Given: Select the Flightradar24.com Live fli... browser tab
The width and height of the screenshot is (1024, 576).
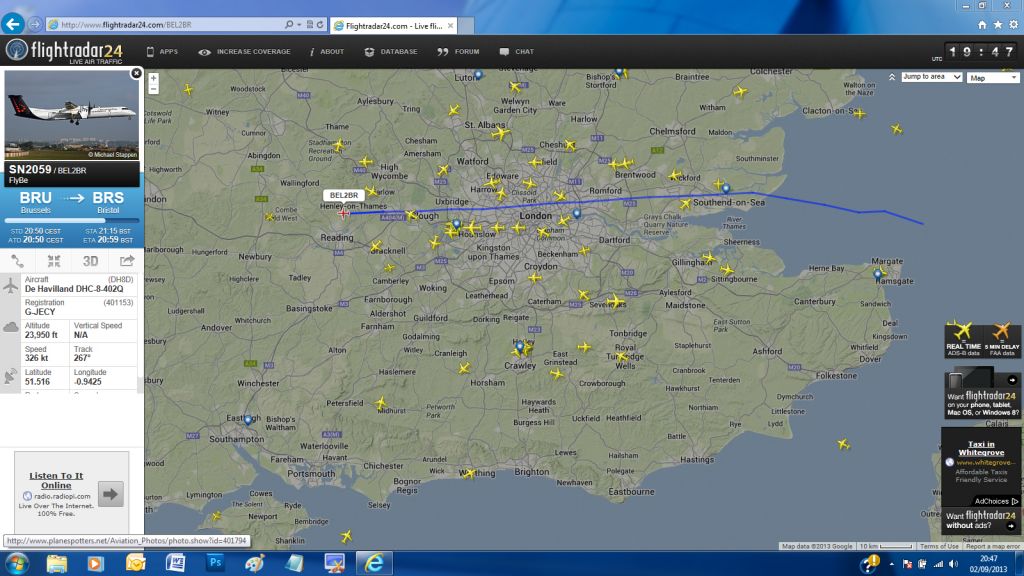Looking at the screenshot, I should [394, 25].
